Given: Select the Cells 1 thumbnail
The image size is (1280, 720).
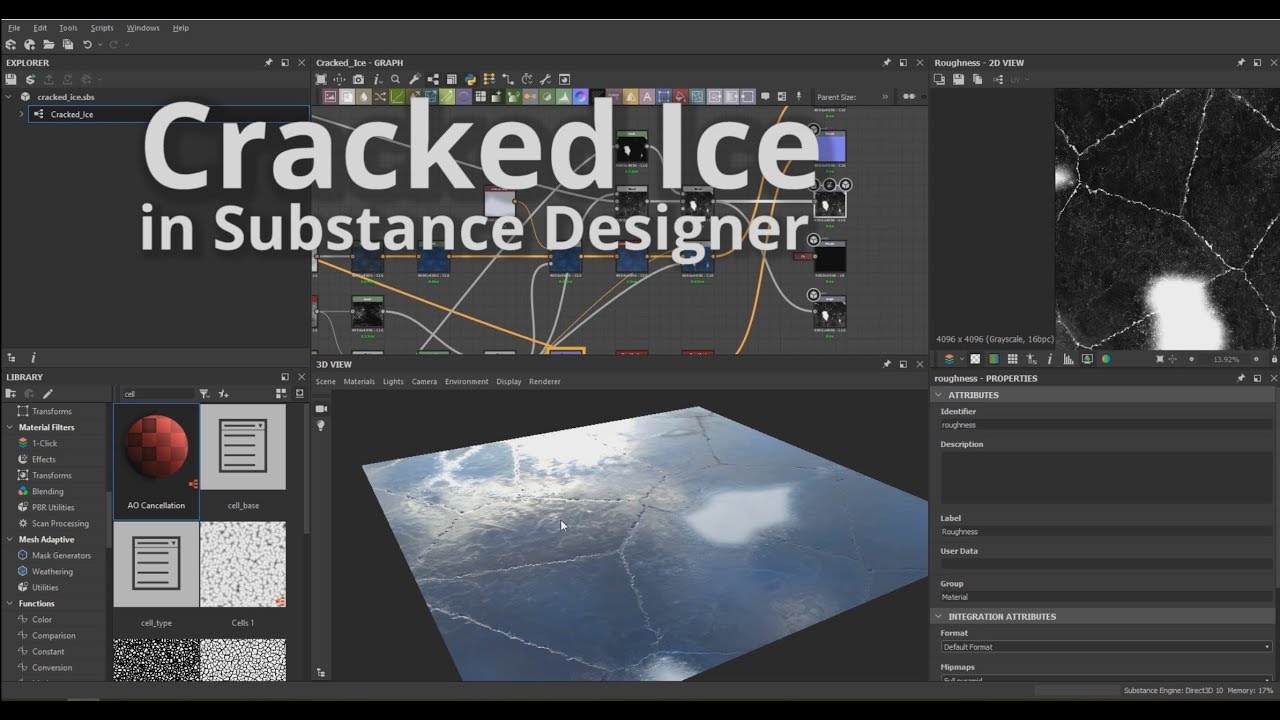Looking at the screenshot, I should [243, 575].
